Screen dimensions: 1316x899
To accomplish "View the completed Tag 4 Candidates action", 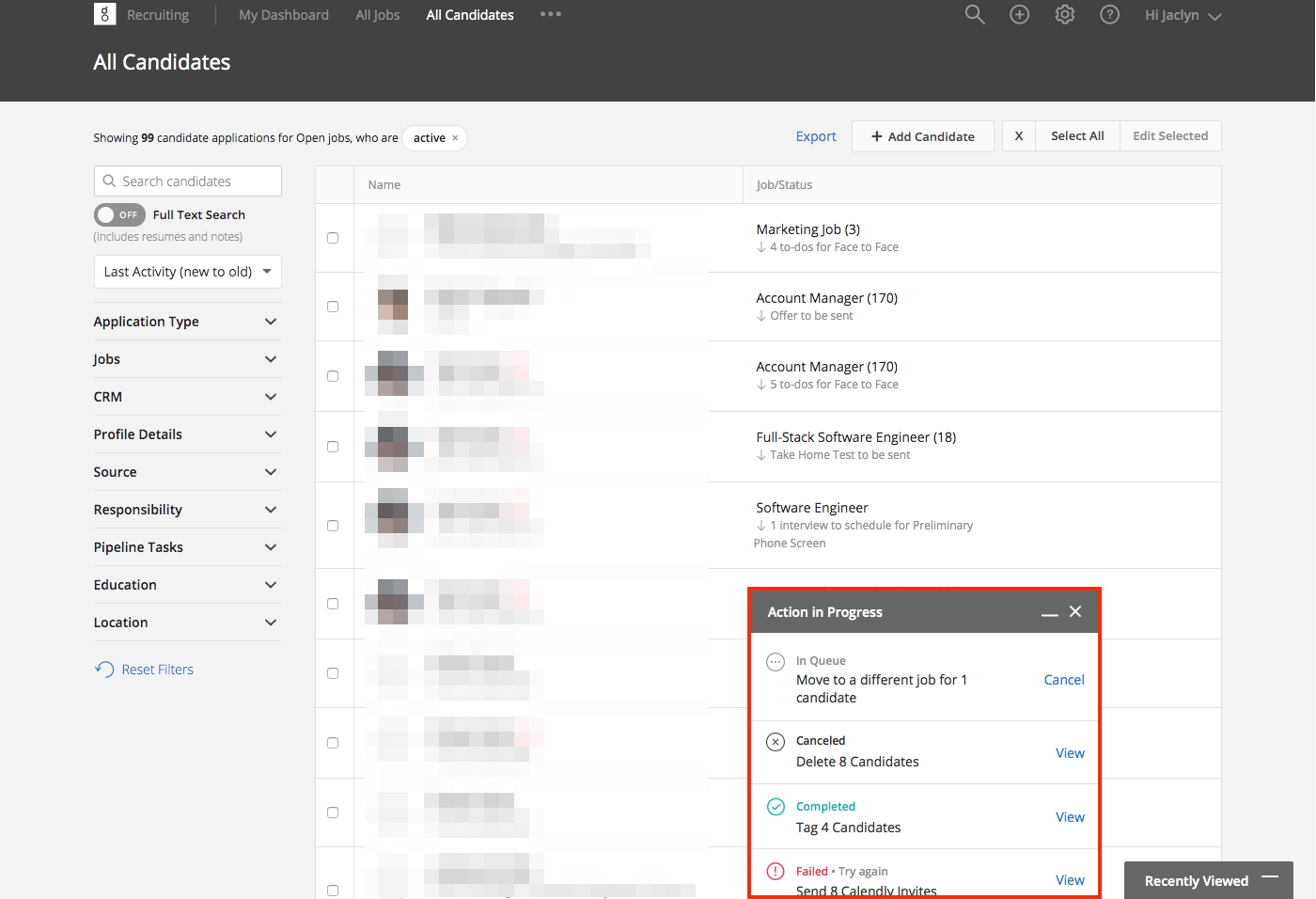I will coord(1070,817).
